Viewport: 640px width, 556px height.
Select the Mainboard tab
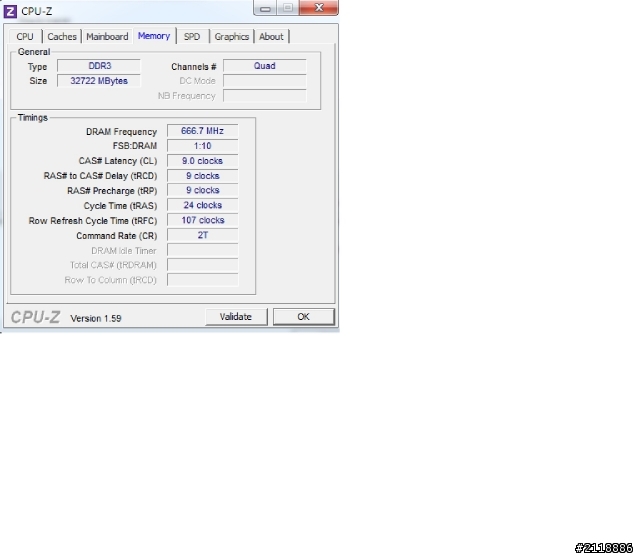point(107,37)
